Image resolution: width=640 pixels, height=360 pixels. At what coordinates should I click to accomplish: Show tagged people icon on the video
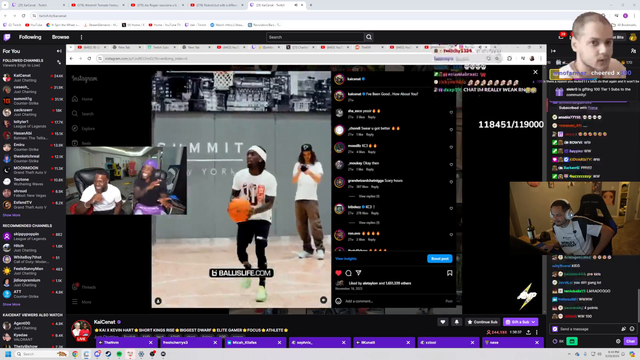[x=158, y=301]
